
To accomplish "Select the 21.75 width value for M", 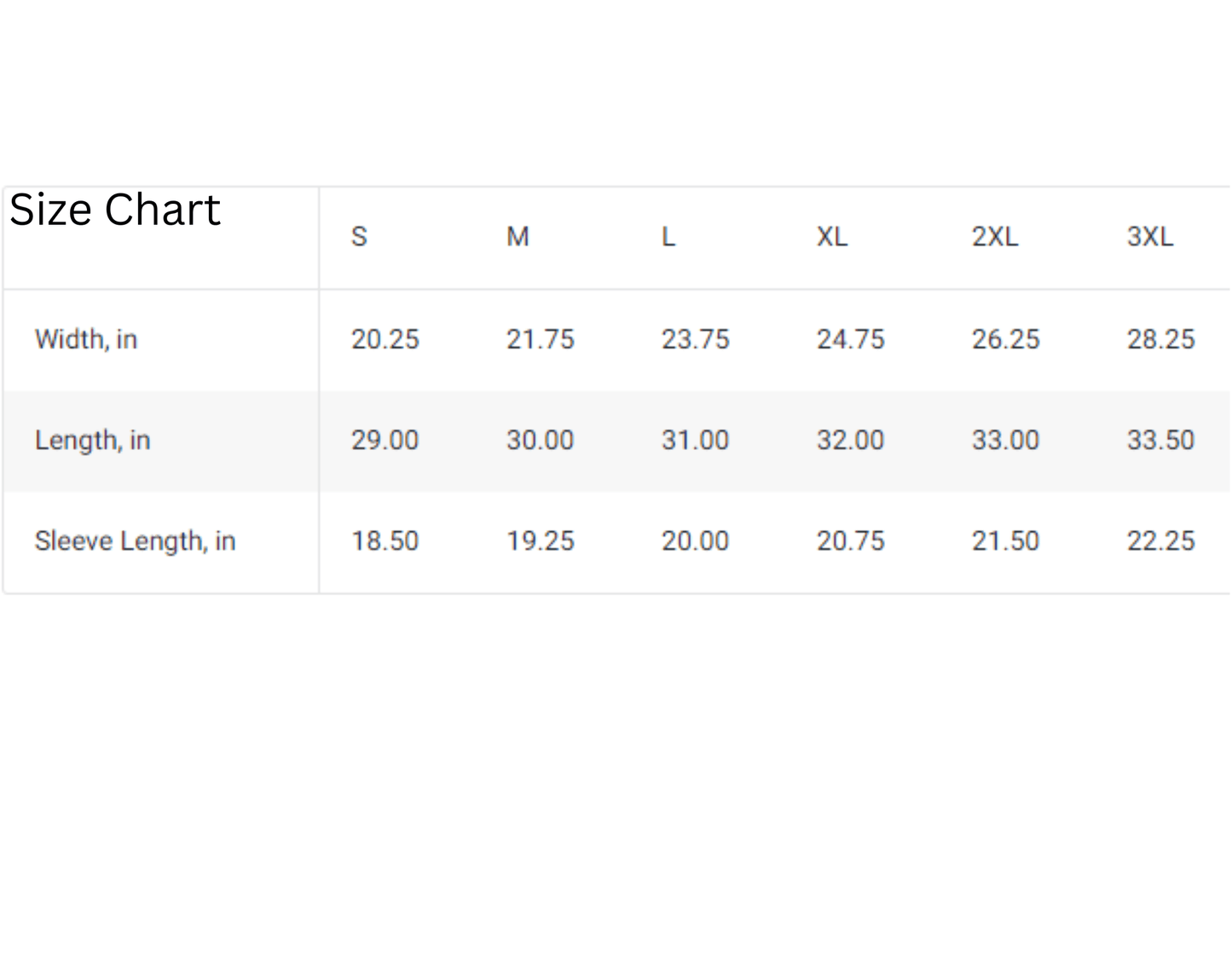I will pos(541,339).
